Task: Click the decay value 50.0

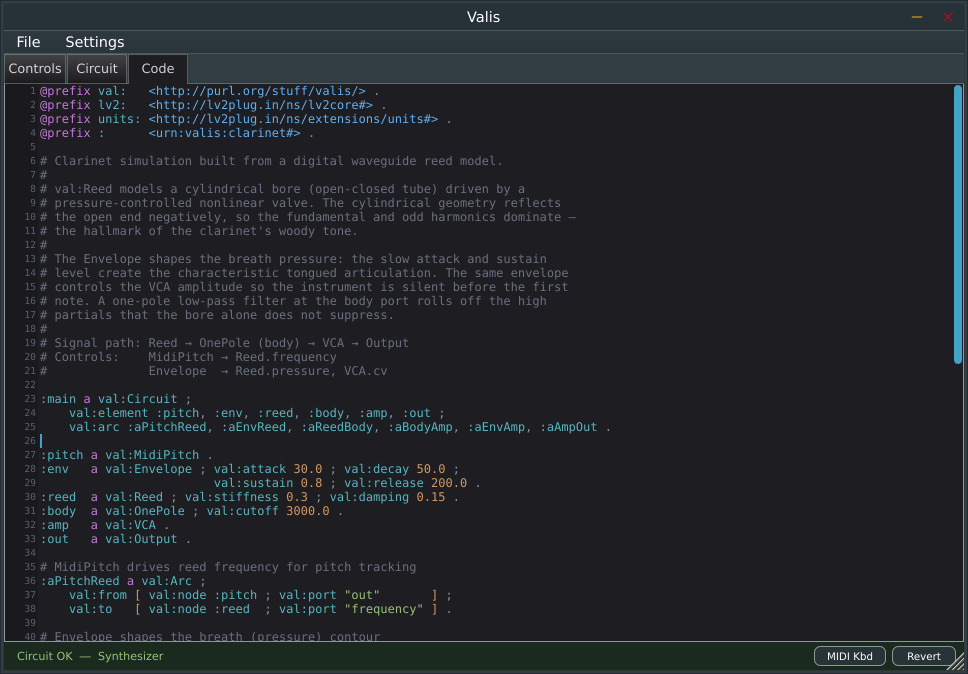Action: (x=431, y=470)
